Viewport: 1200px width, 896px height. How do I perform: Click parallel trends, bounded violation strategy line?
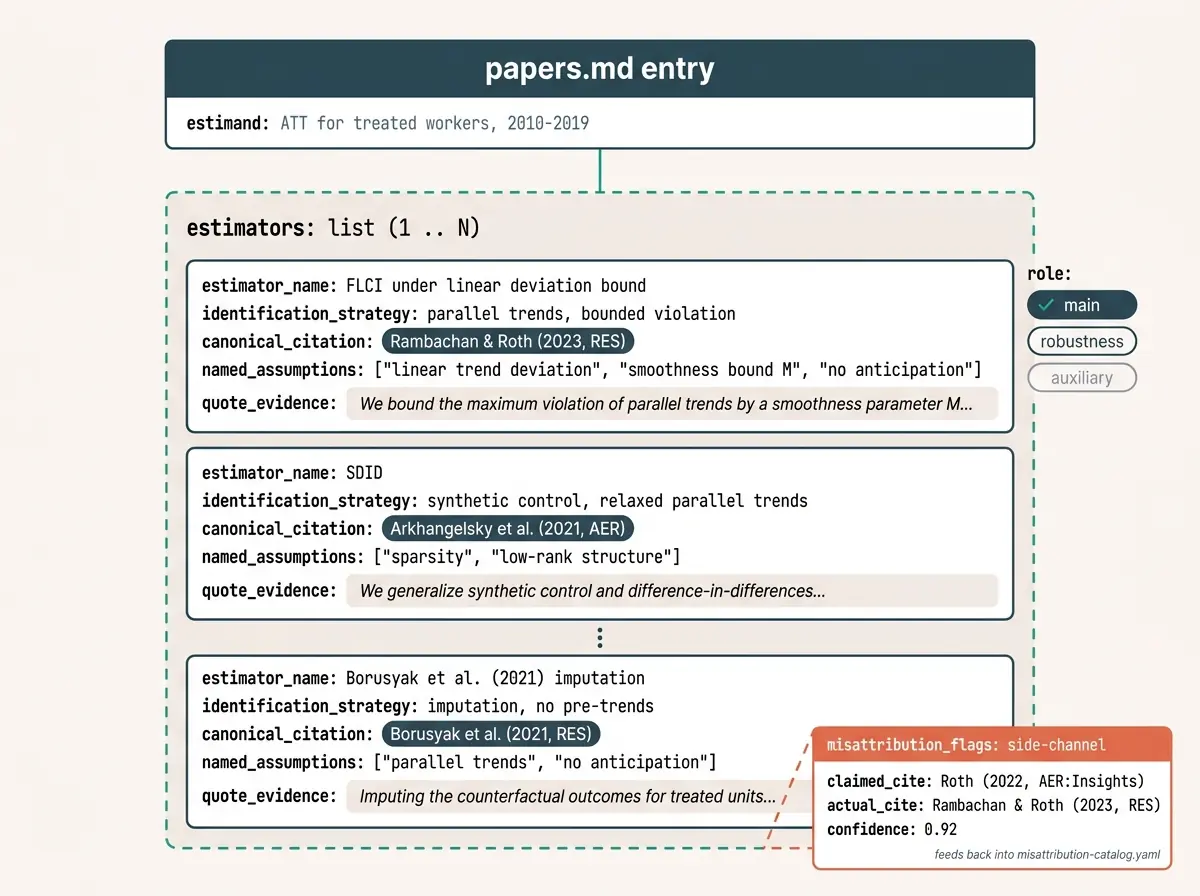coord(469,314)
